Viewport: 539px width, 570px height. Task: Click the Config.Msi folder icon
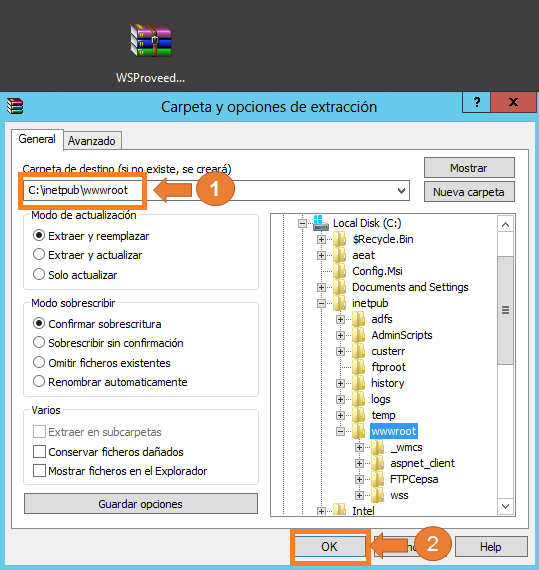[x=339, y=271]
